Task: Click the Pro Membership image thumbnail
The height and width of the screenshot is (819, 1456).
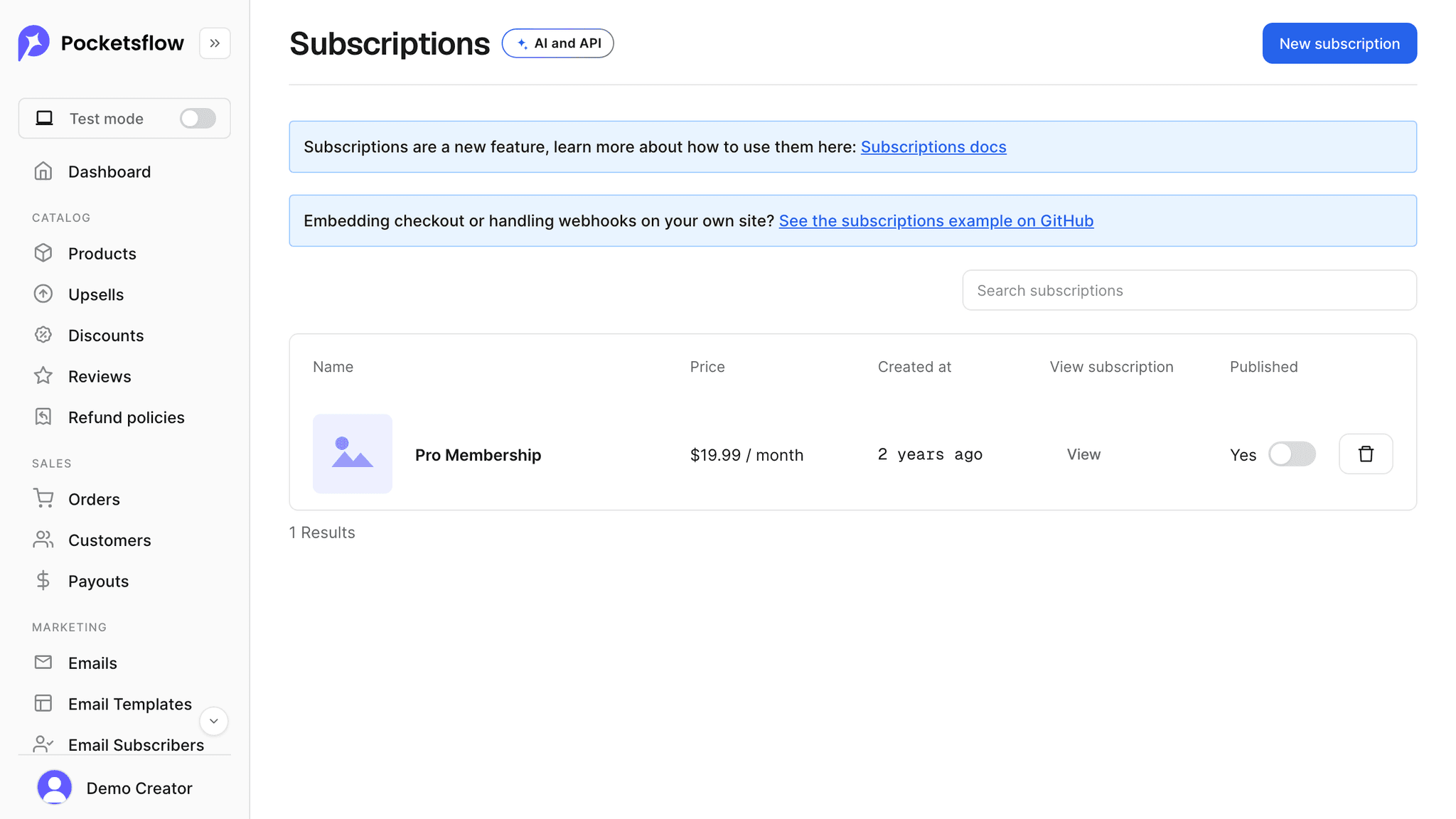Action: click(353, 454)
